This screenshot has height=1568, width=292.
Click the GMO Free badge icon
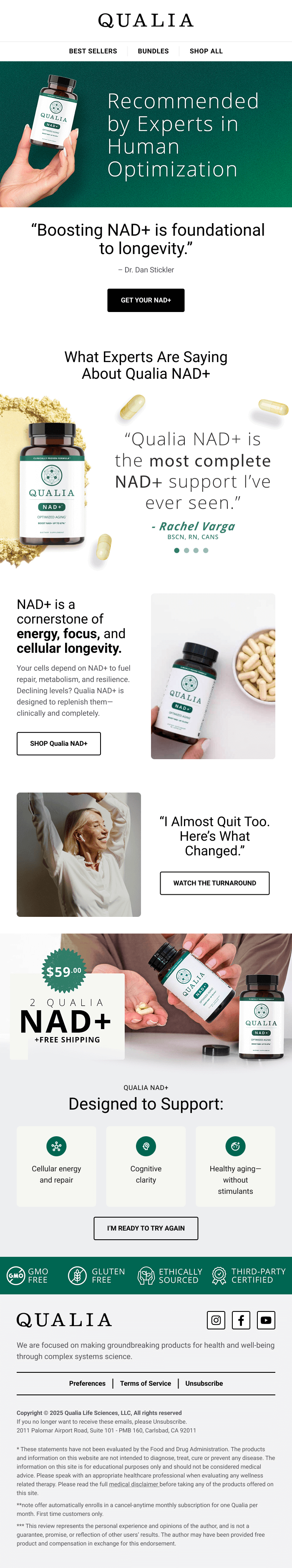(16, 1275)
